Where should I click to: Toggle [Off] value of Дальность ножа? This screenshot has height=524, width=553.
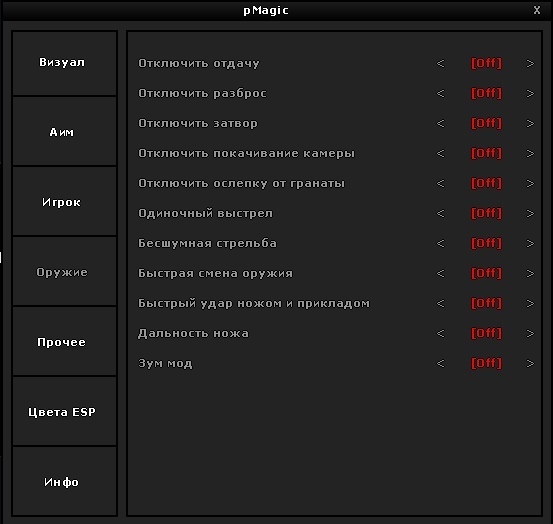(486, 333)
